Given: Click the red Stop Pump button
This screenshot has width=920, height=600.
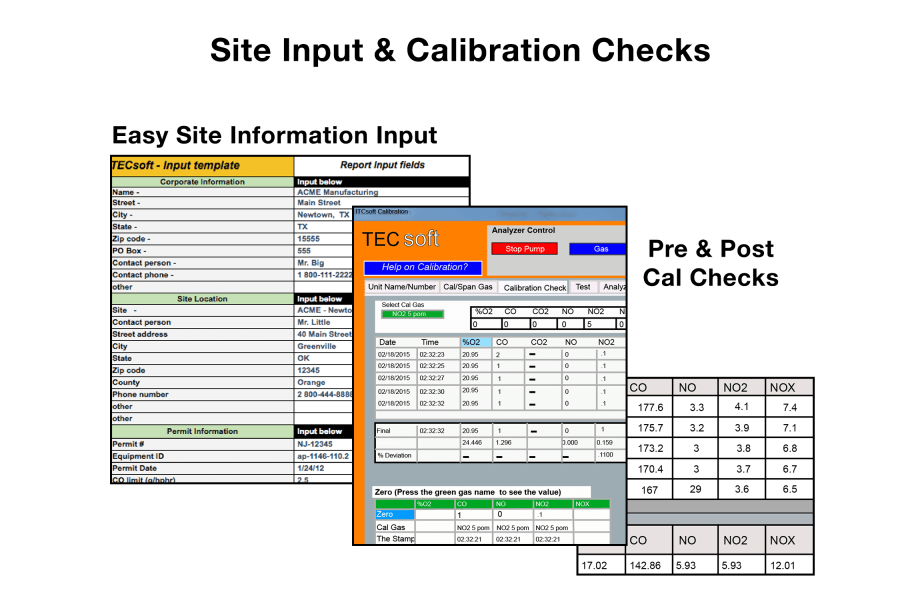Looking at the screenshot, I should tap(525, 249).
